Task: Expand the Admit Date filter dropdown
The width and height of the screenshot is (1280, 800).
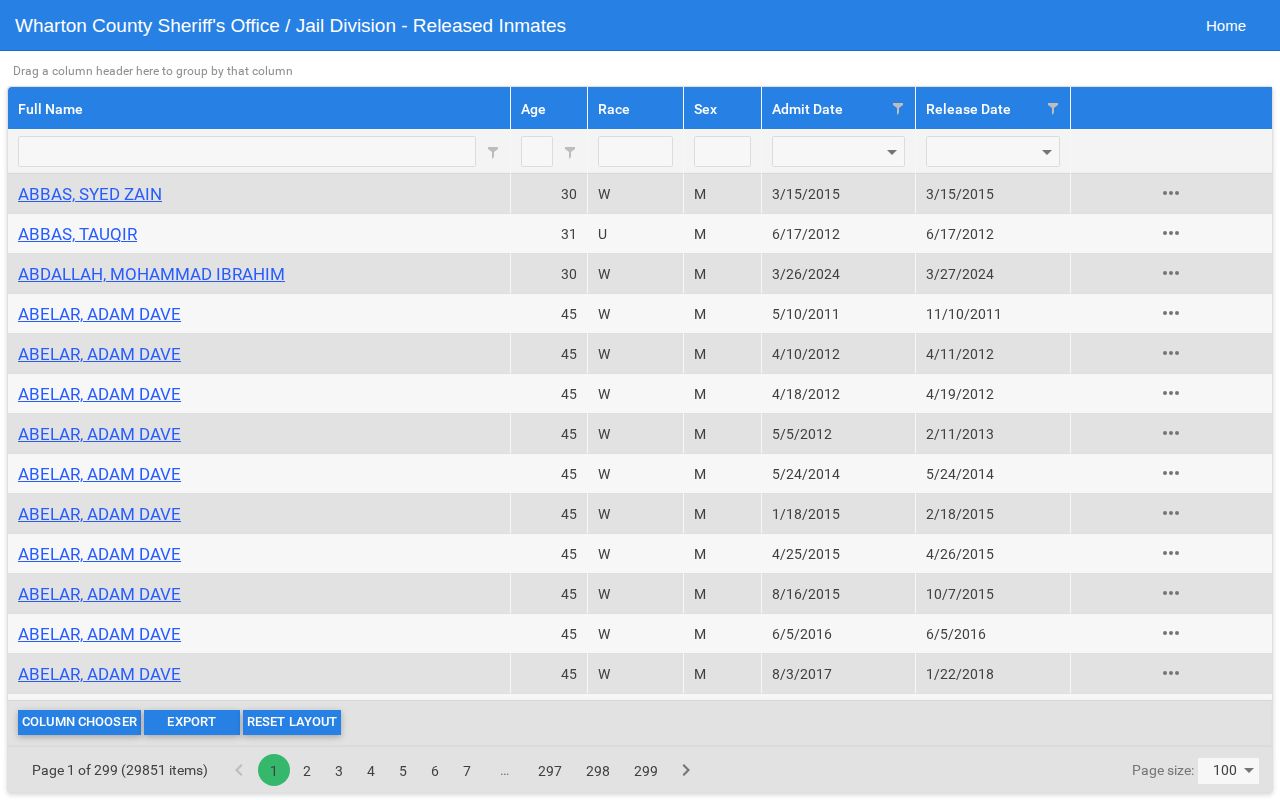Action: pyautogui.click(x=891, y=152)
